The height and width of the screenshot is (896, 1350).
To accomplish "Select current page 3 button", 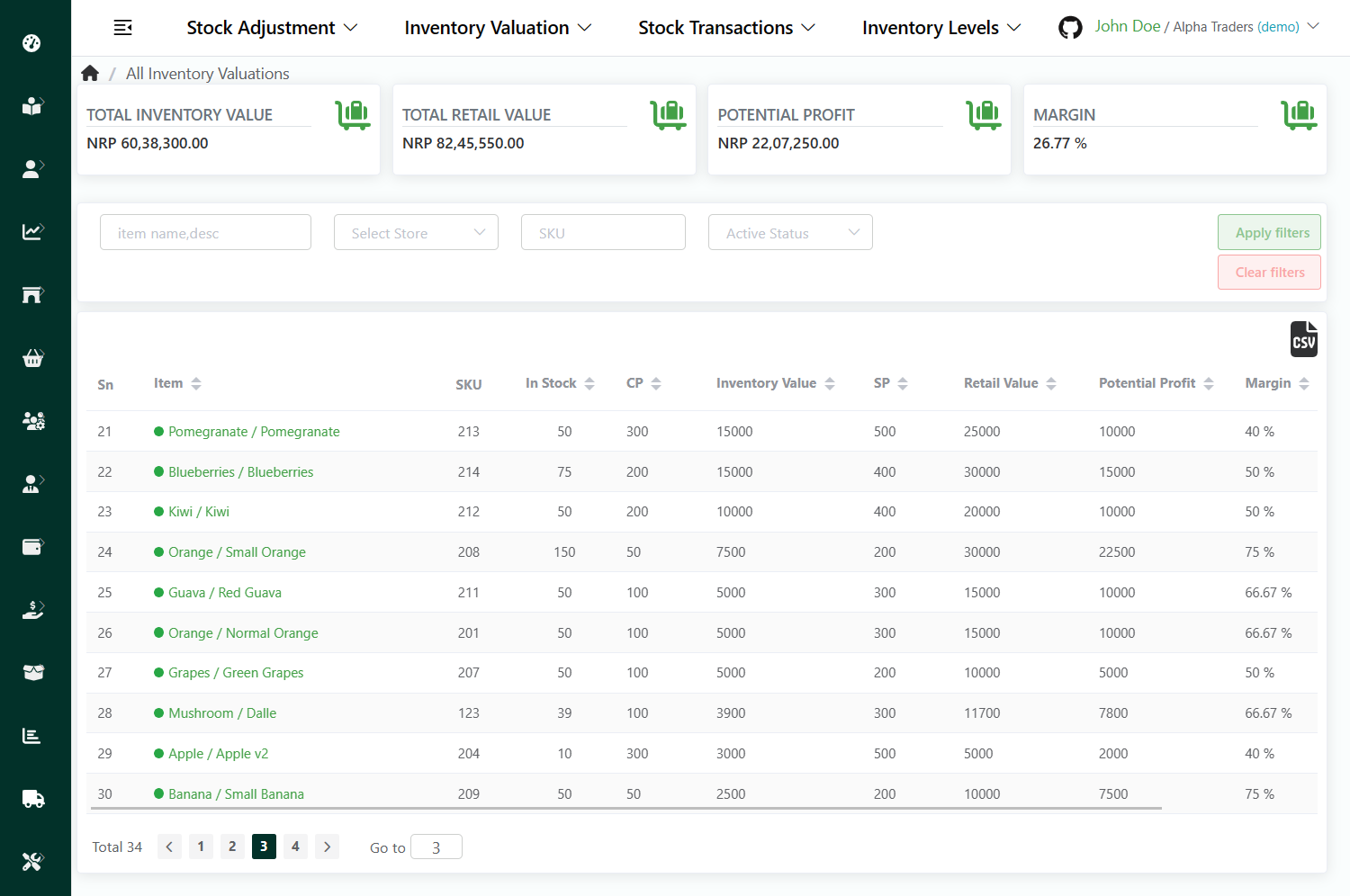I will (x=264, y=847).
